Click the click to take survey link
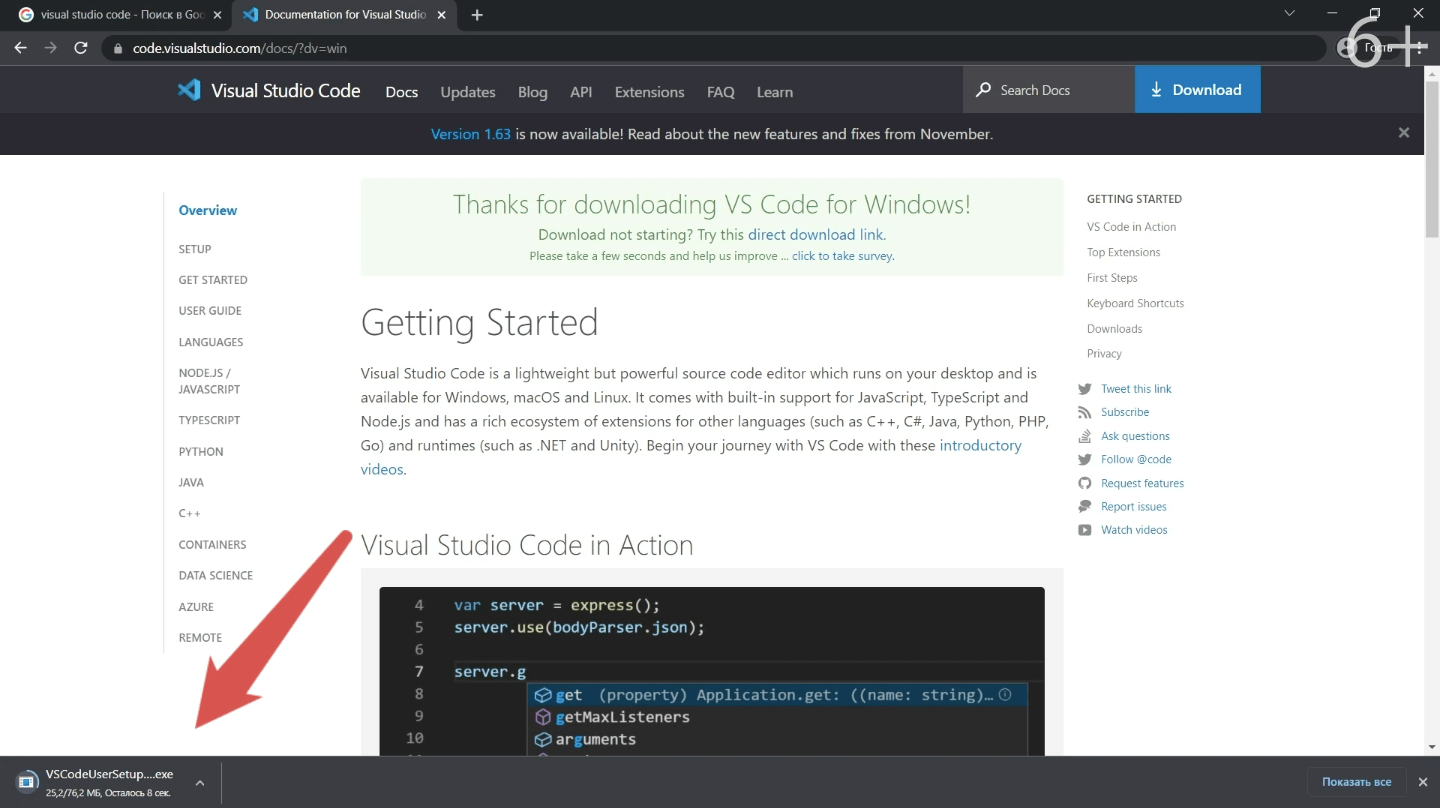This screenshot has height=808, width=1440. [x=843, y=256]
